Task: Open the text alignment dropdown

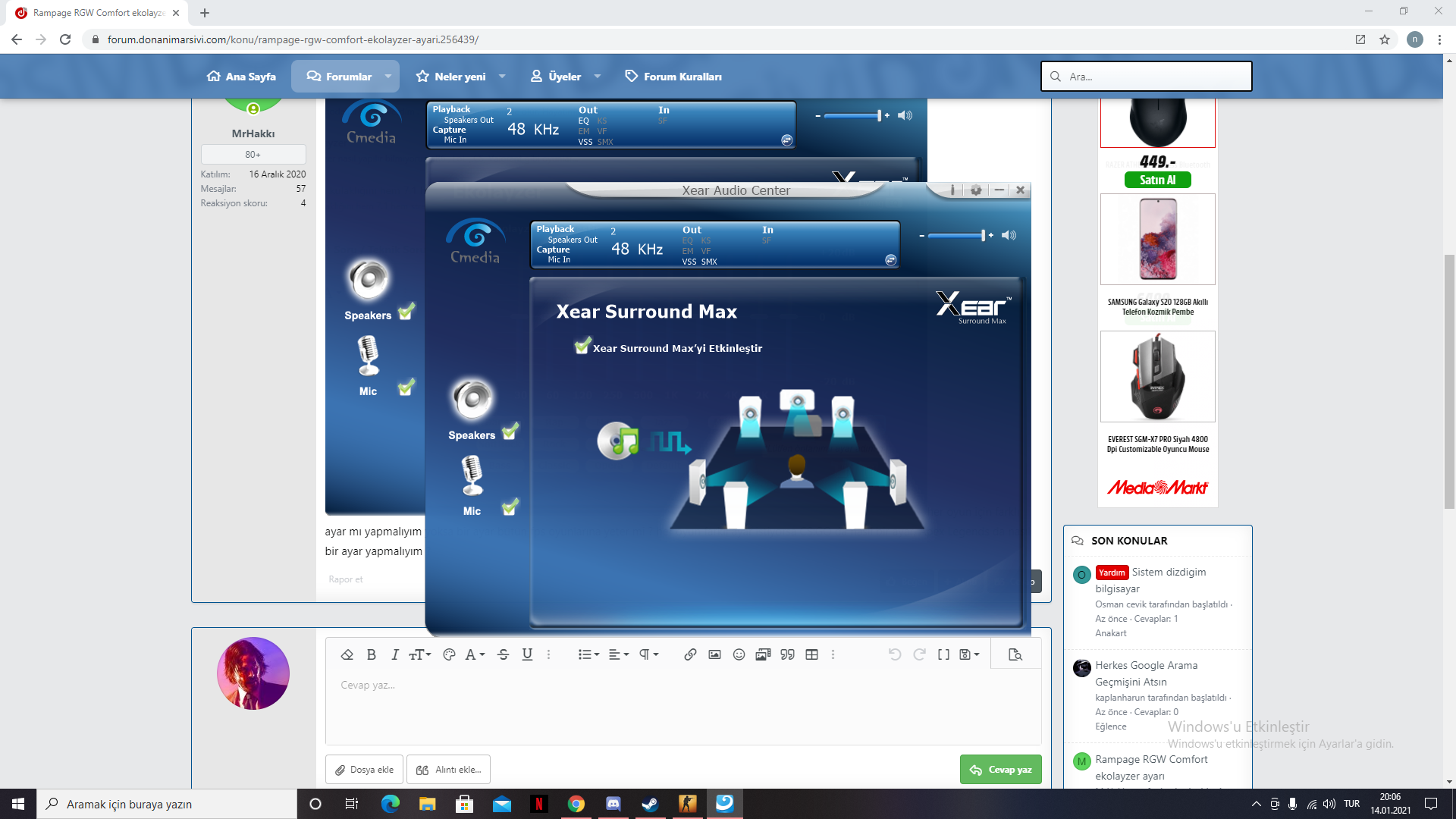Action: tap(619, 654)
